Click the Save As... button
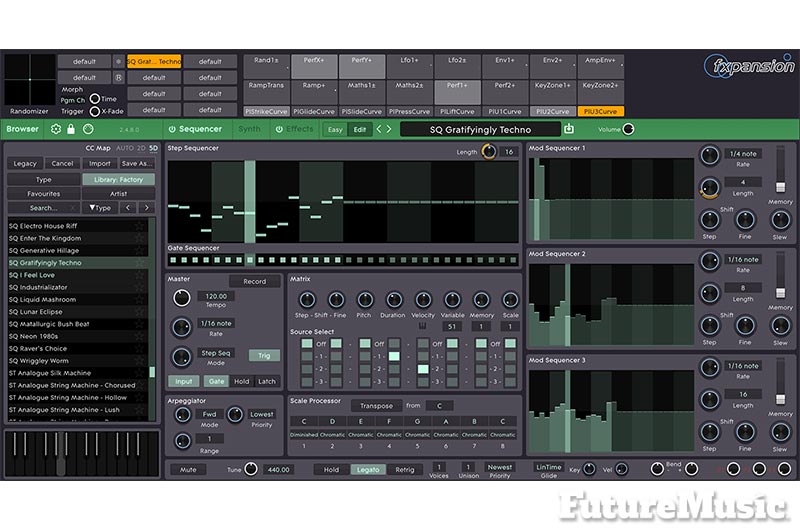This screenshot has width=800, height=530. pos(137,163)
